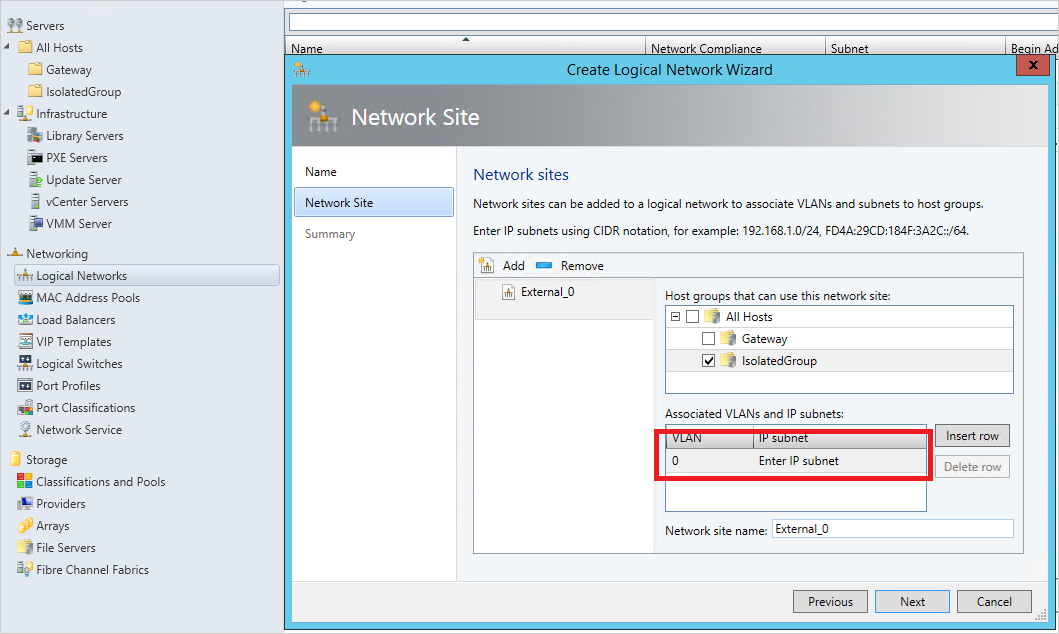Click the File Servers icon
This screenshot has height=634, width=1059.
tap(25, 547)
